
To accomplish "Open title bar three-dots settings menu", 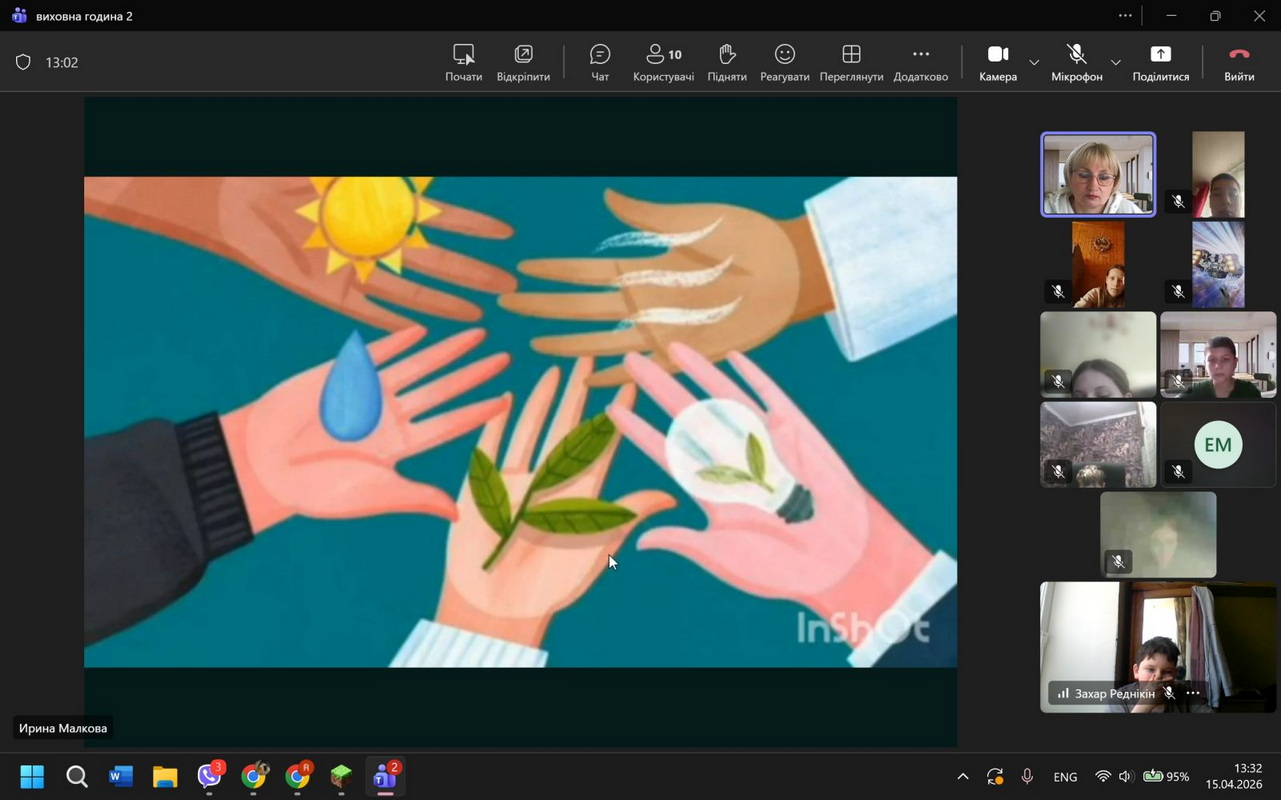I will [x=1125, y=16].
